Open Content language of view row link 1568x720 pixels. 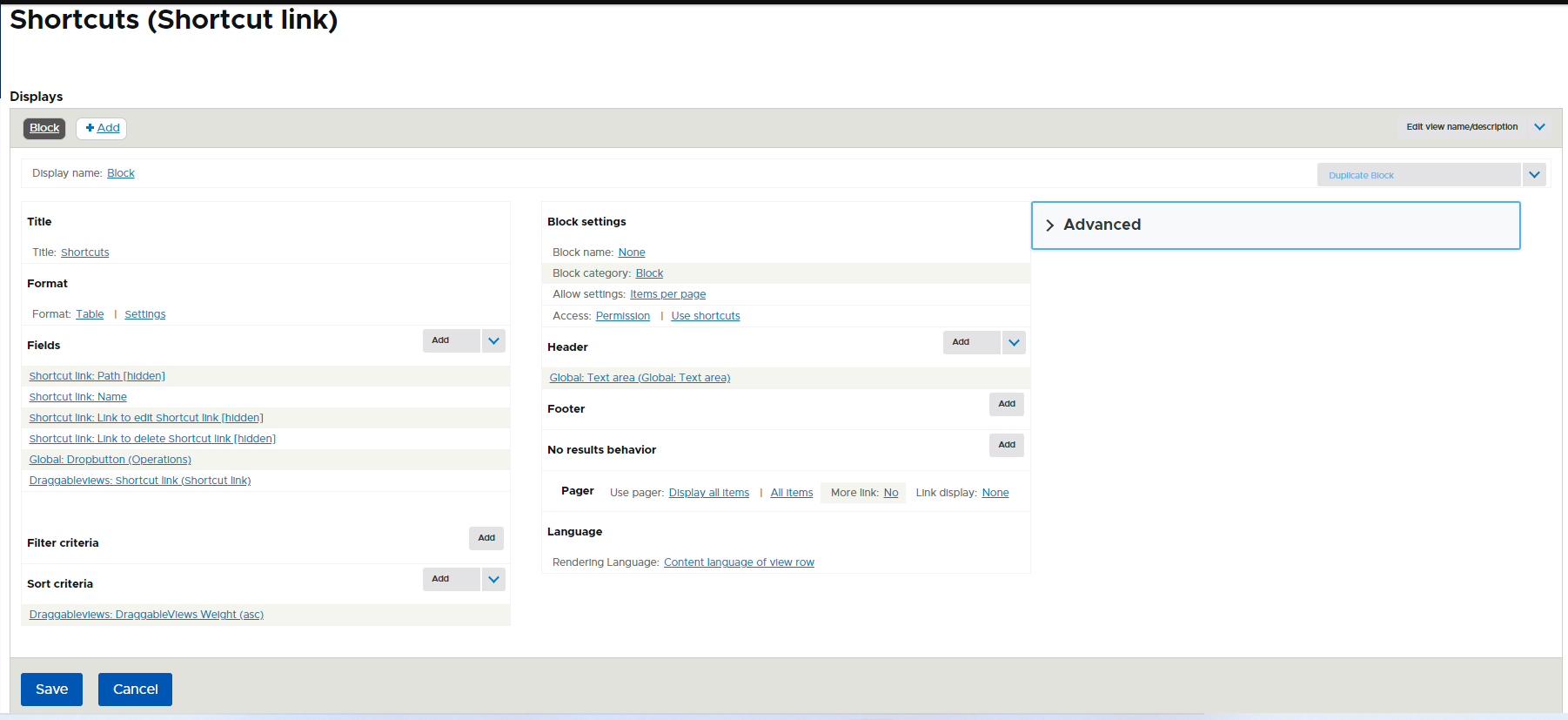pyautogui.click(x=739, y=562)
